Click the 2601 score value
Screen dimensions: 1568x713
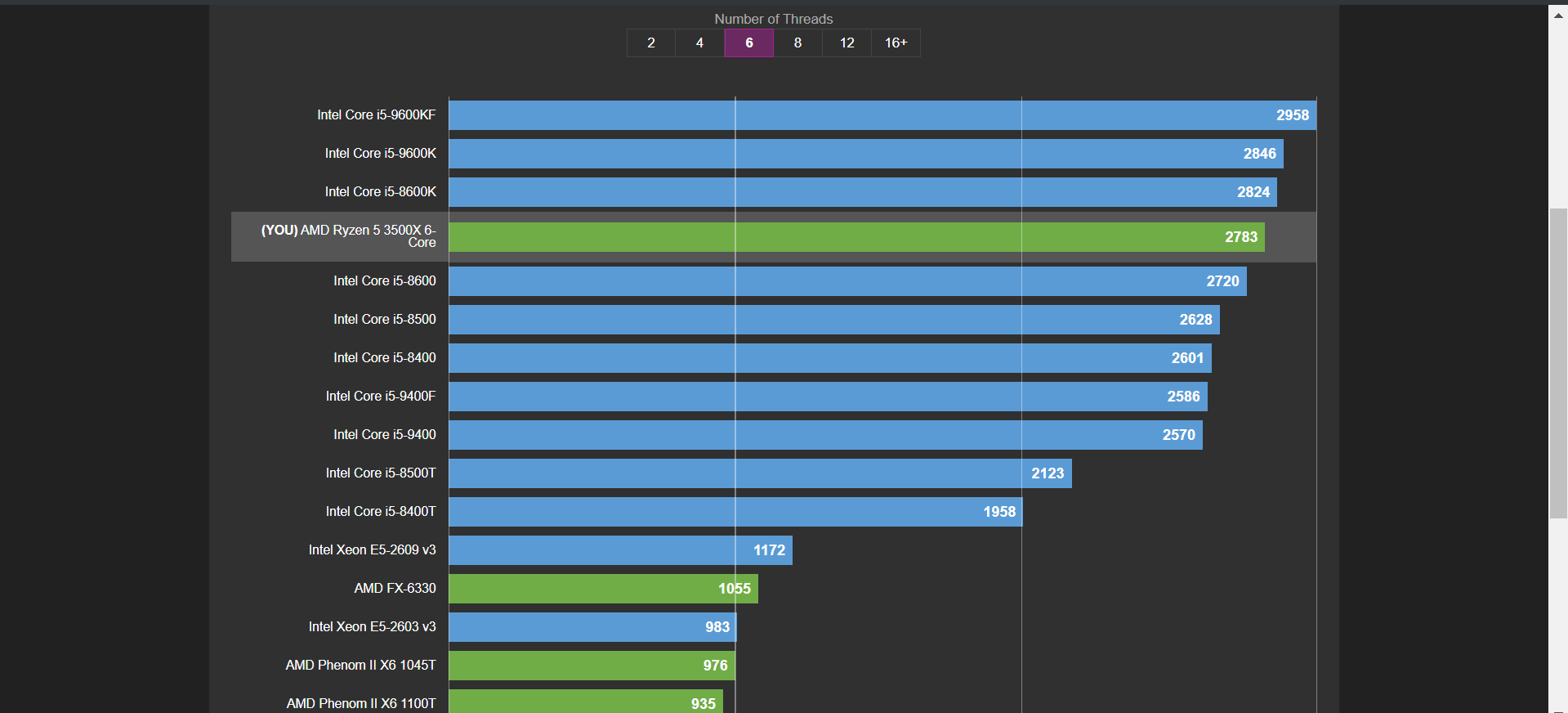pyautogui.click(x=1188, y=358)
